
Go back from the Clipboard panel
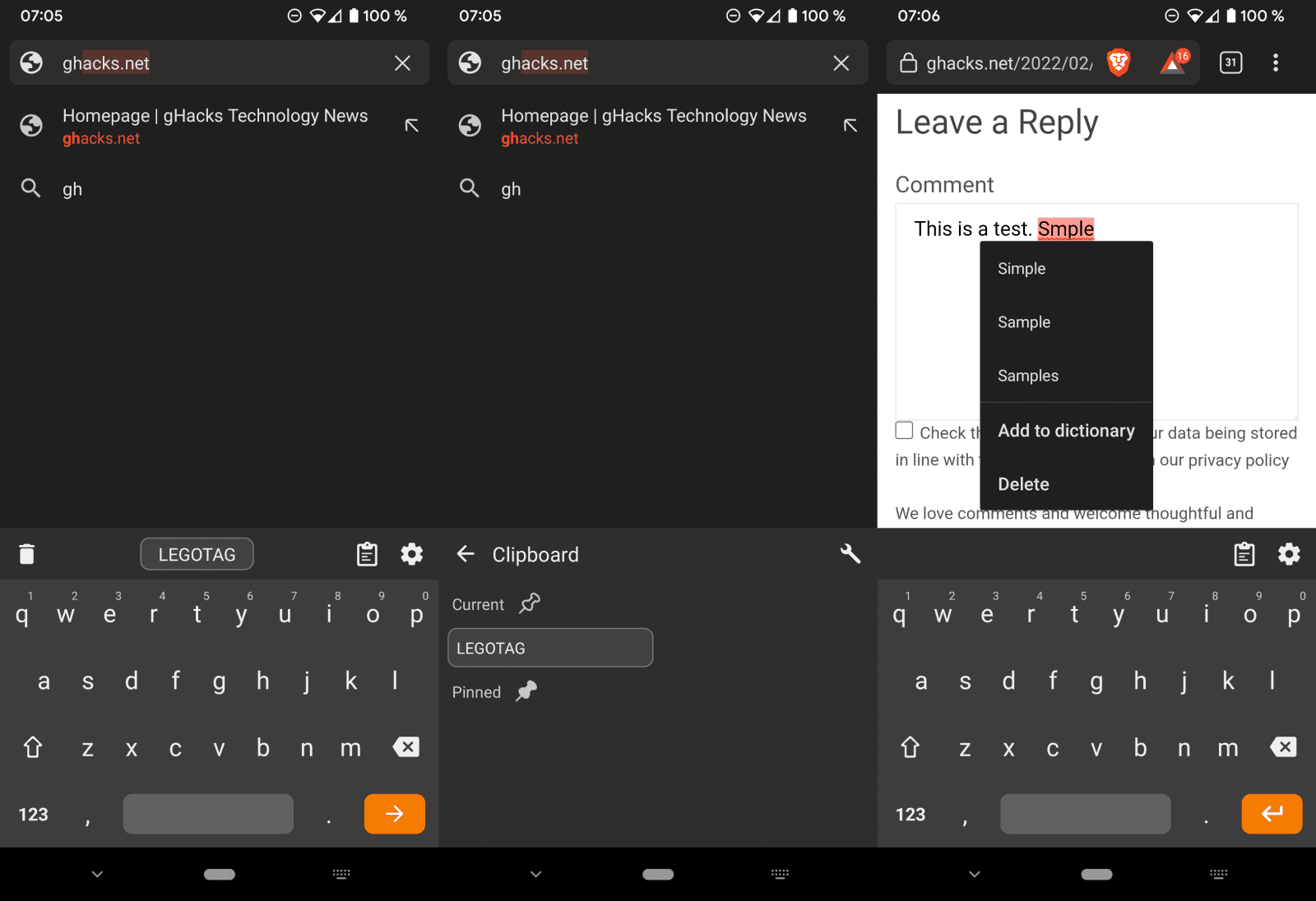(x=466, y=554)
